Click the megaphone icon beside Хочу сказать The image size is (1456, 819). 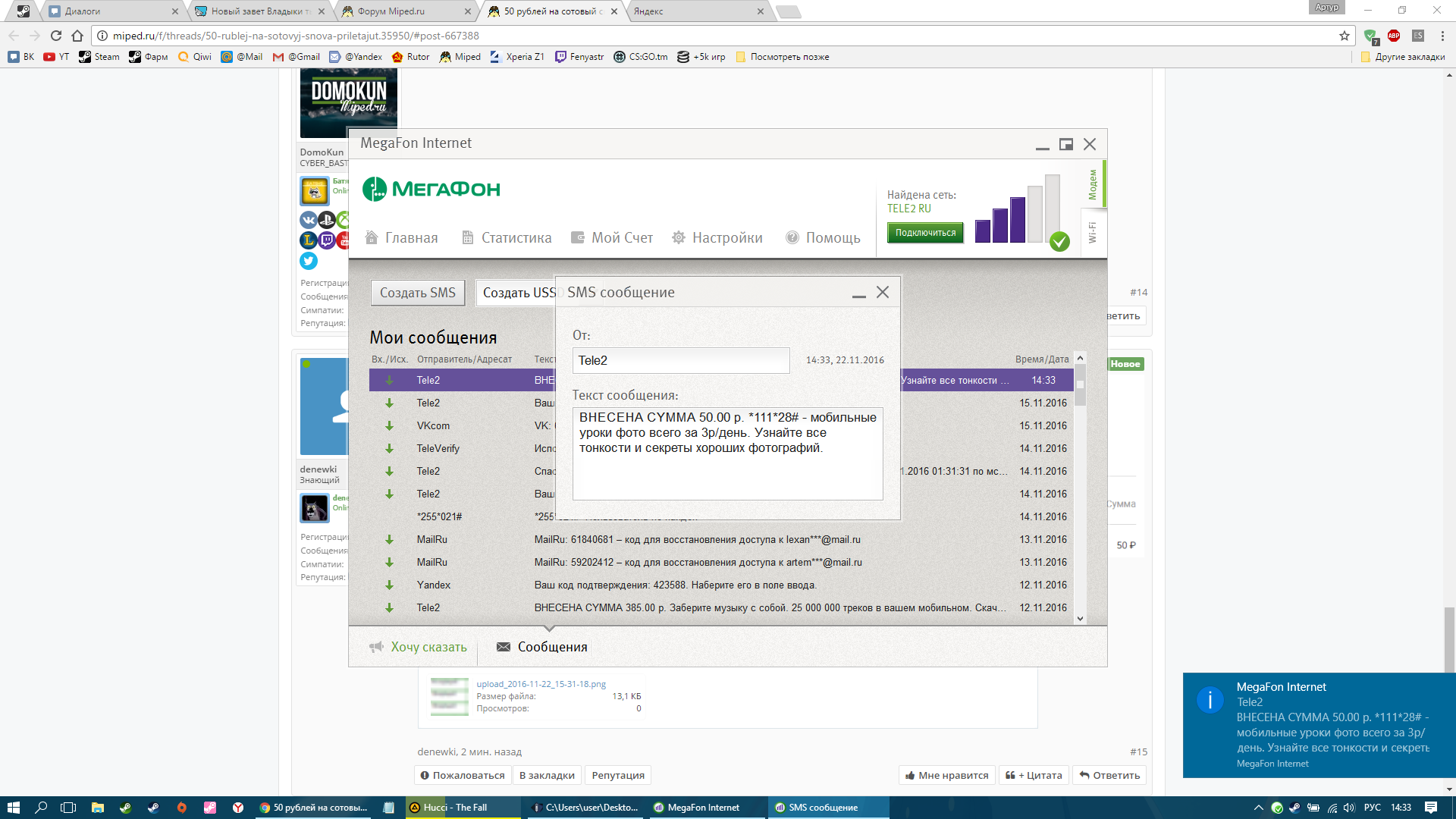pyautogui.click(x=376, y=647)
